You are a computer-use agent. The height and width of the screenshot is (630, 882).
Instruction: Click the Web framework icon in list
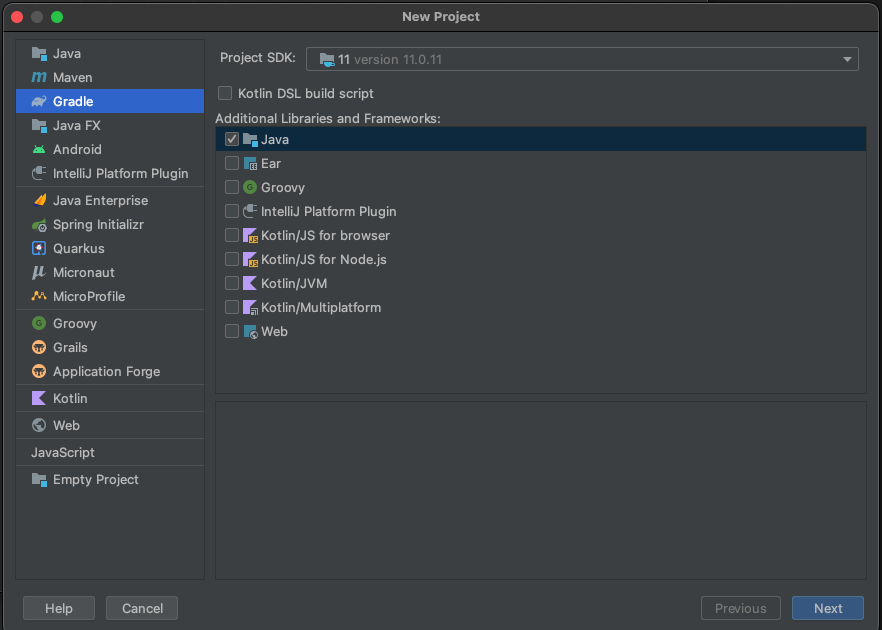click(250, 331)
